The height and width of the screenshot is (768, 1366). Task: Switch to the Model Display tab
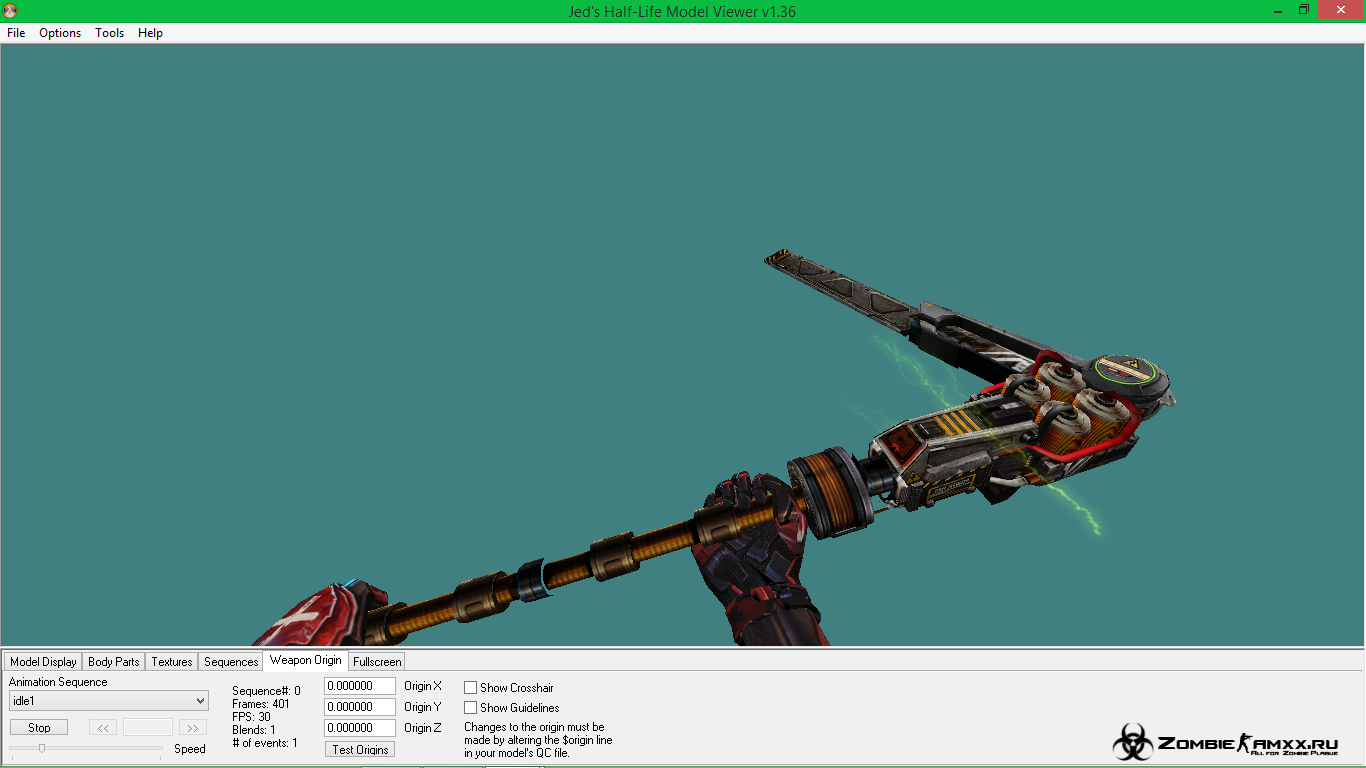point(43,661)
